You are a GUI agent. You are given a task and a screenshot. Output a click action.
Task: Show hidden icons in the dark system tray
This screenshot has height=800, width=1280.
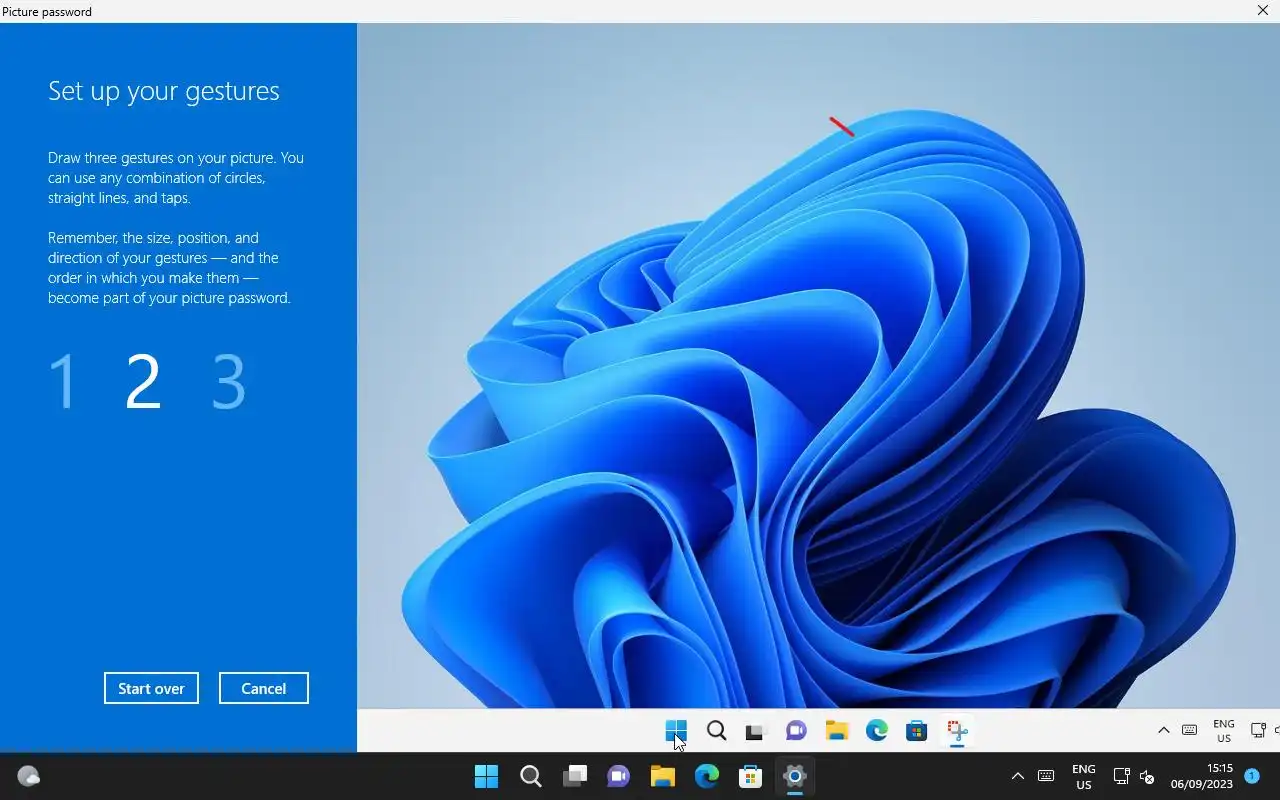click(x=1018, y=776)
